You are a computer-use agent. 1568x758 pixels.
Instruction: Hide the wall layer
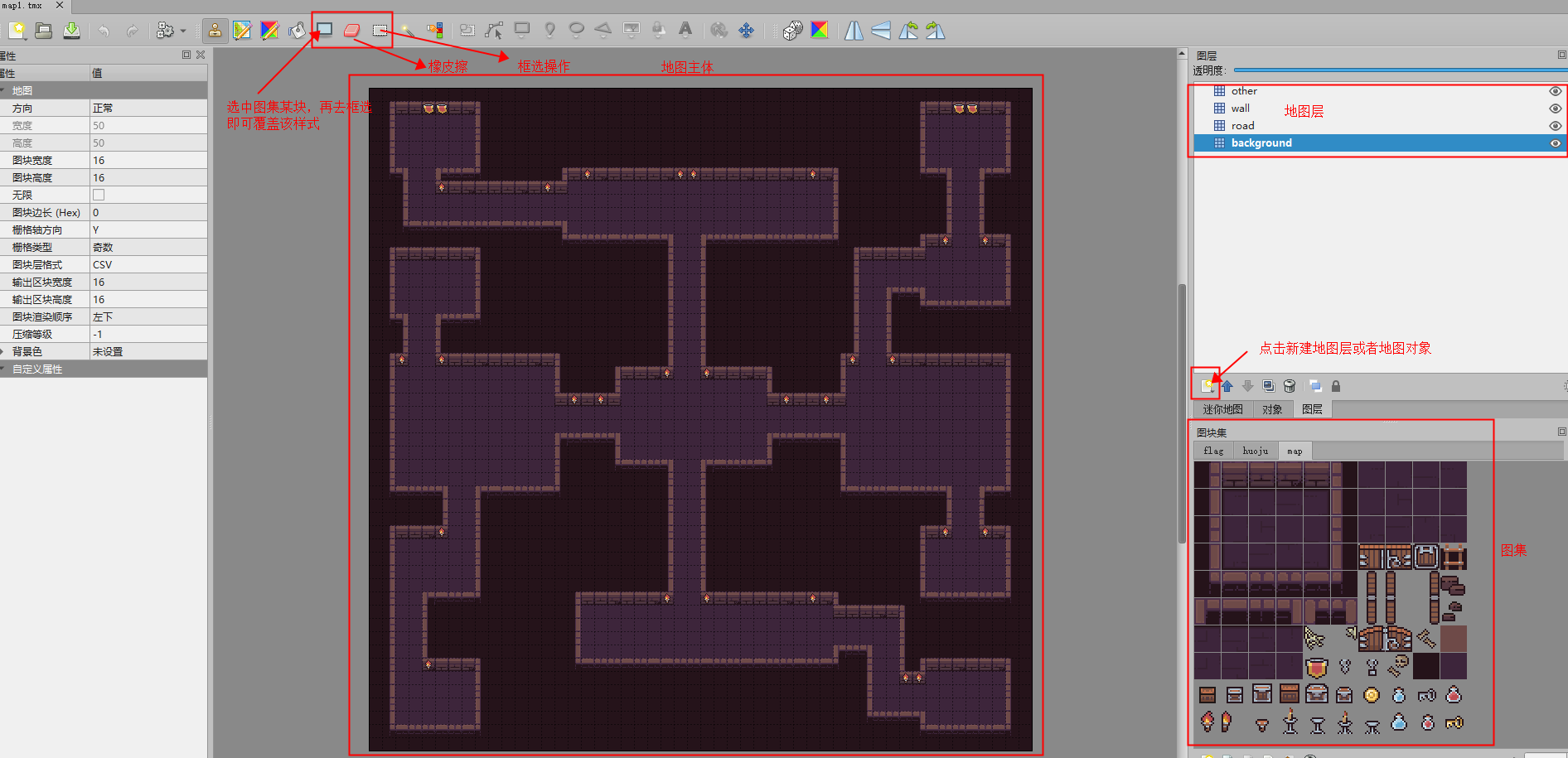click(x=1555, y=109)
